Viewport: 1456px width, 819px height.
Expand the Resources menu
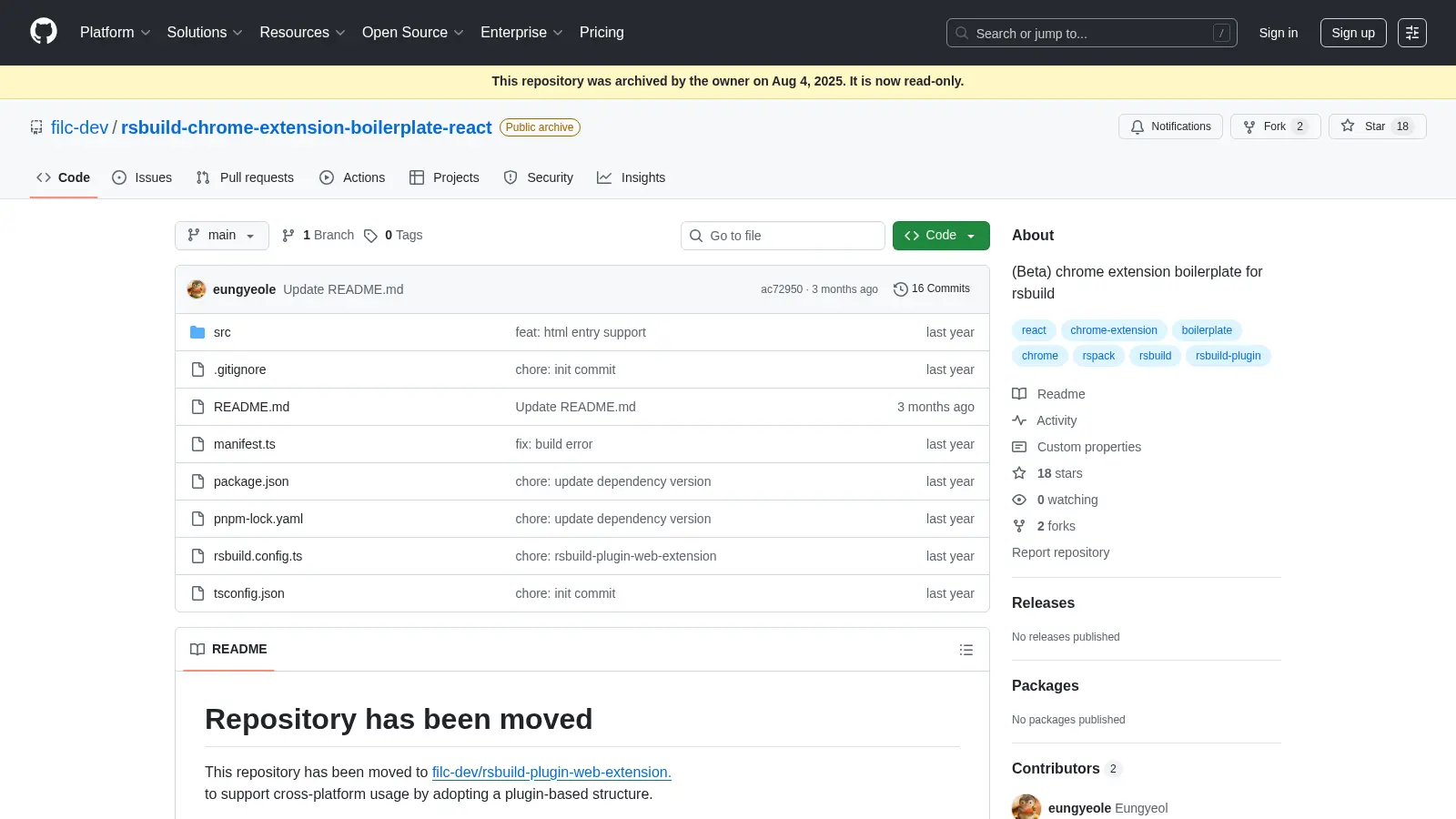[x=302, y=33]
